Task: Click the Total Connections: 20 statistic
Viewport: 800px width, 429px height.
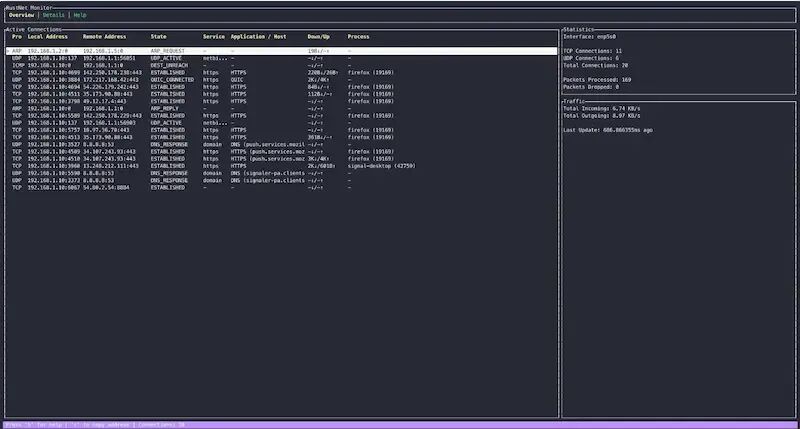Action: 595,65
